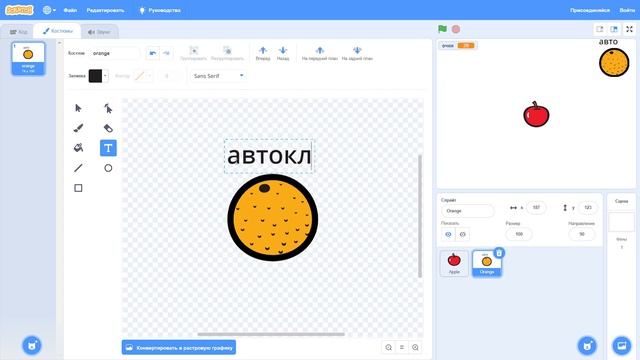Activate the Text tool
Viewport: 640px width, 360px height.
(108, 148)
